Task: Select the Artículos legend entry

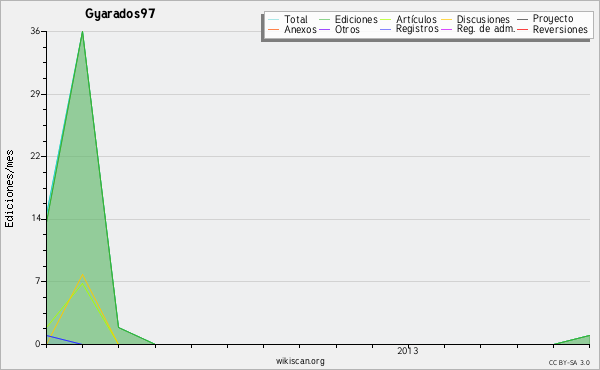Action: [x=409, y=19]
